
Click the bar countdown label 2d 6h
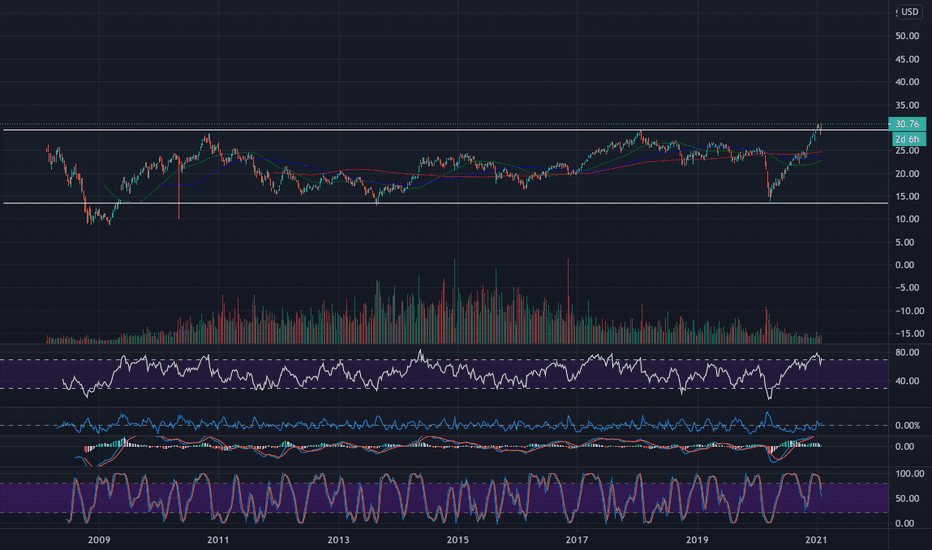907,139
